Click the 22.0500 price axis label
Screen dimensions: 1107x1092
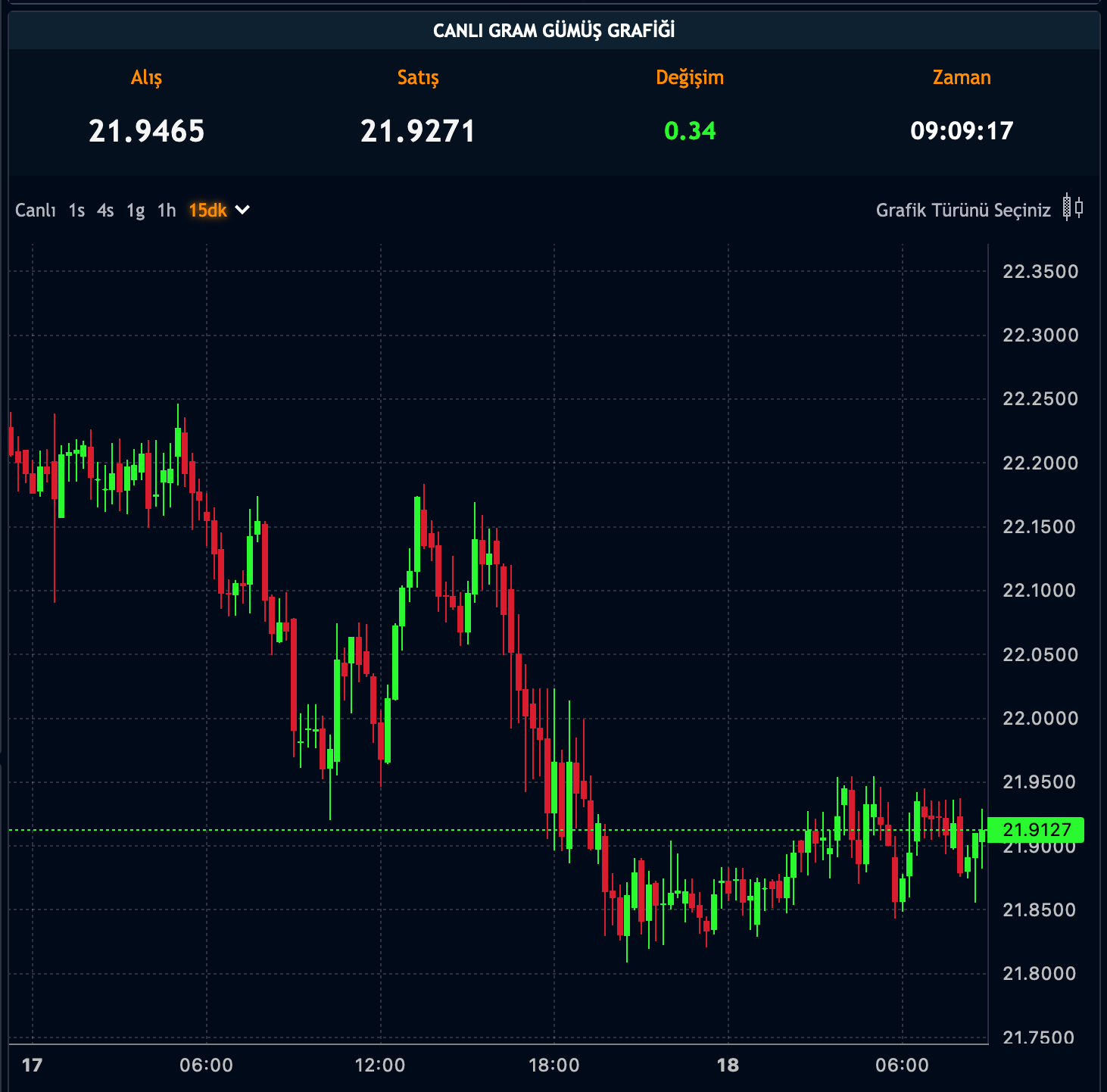[x=1040, y=654]
